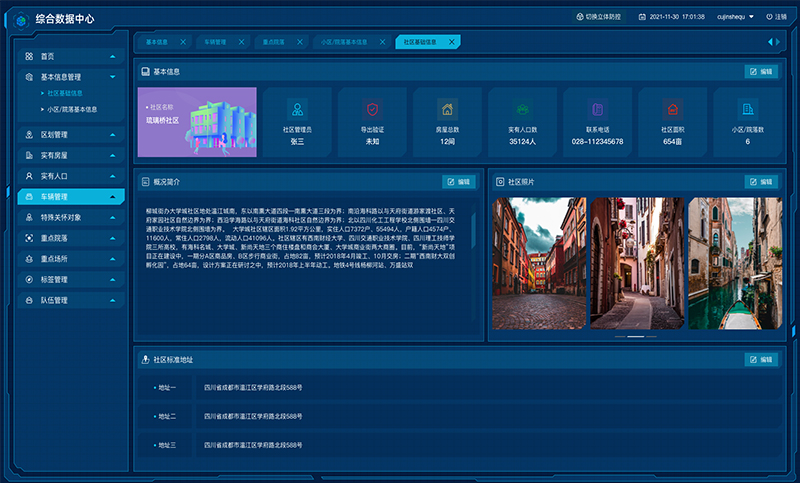The width and height of the screenshot is (800, 483).
Task: Click 注销 to log out
Action: tap(777, 17)
